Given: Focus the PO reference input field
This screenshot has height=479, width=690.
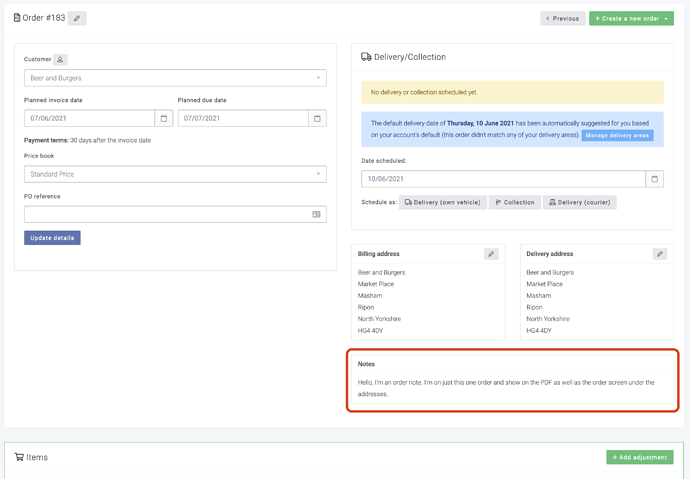Looking at the screenshot, I should coord(175,214).
